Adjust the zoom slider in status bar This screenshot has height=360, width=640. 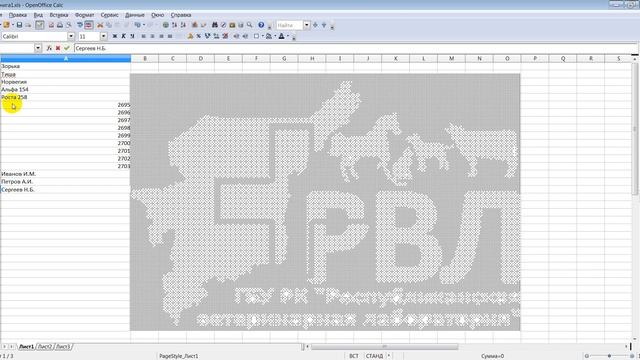pos(609,356)
